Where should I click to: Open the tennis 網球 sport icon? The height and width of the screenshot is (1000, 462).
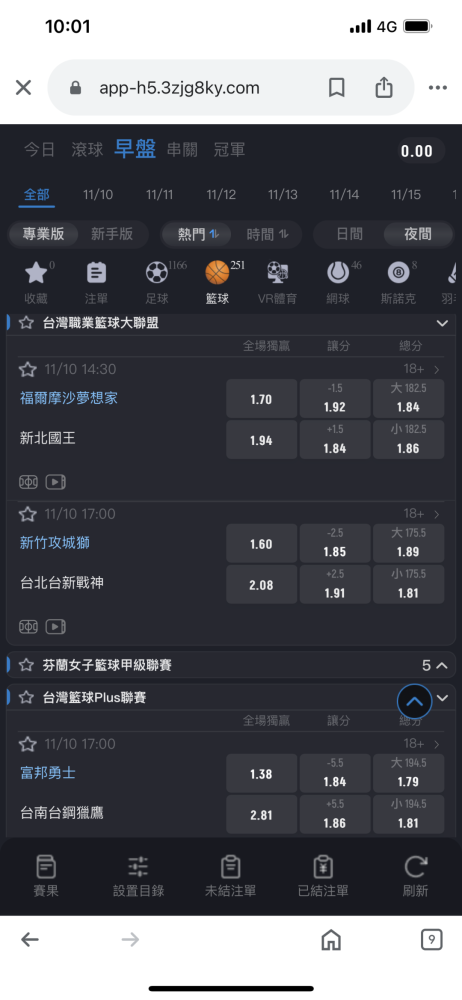(x=338, y=273)
